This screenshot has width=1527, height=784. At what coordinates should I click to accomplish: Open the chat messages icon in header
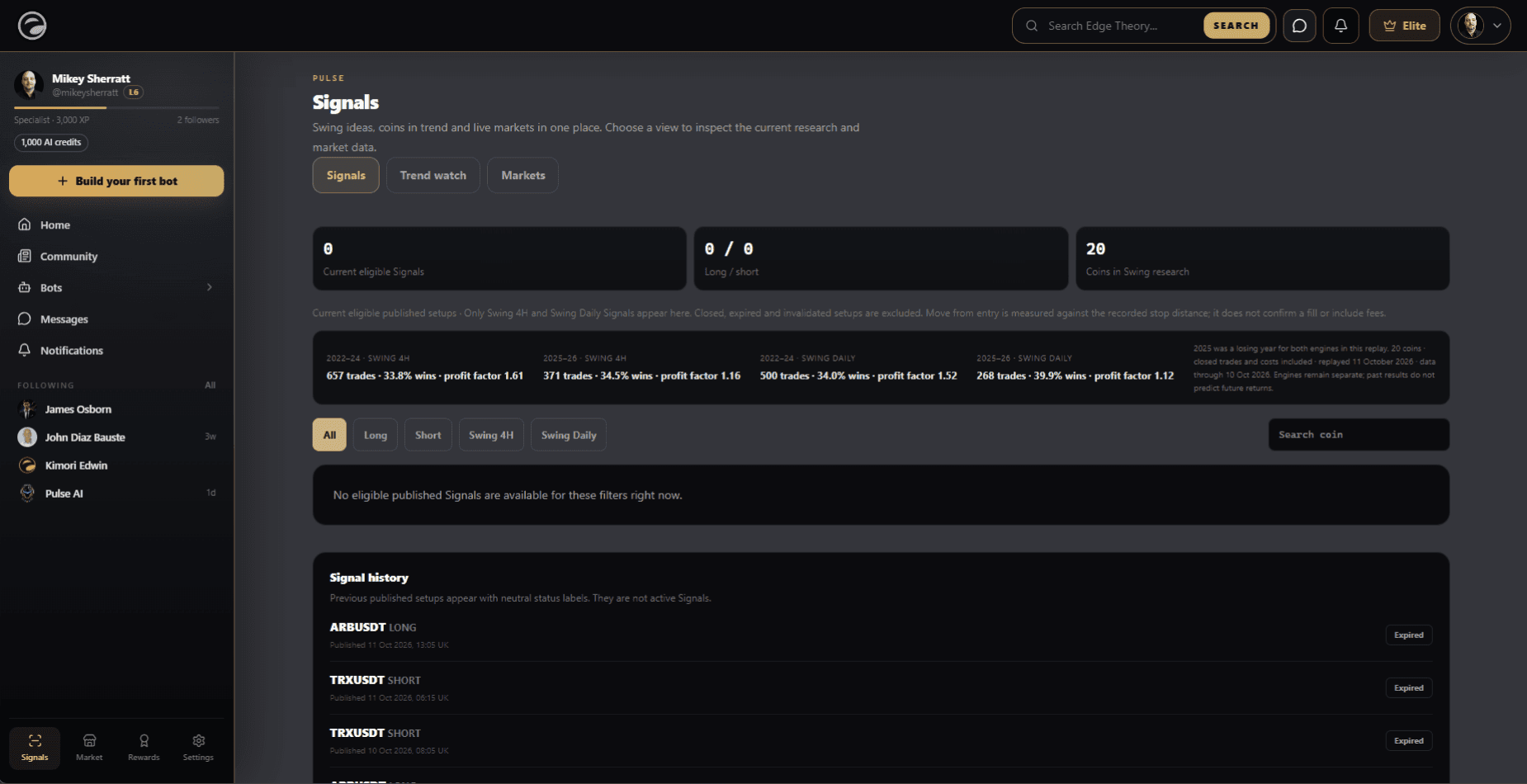(1299, 26)
